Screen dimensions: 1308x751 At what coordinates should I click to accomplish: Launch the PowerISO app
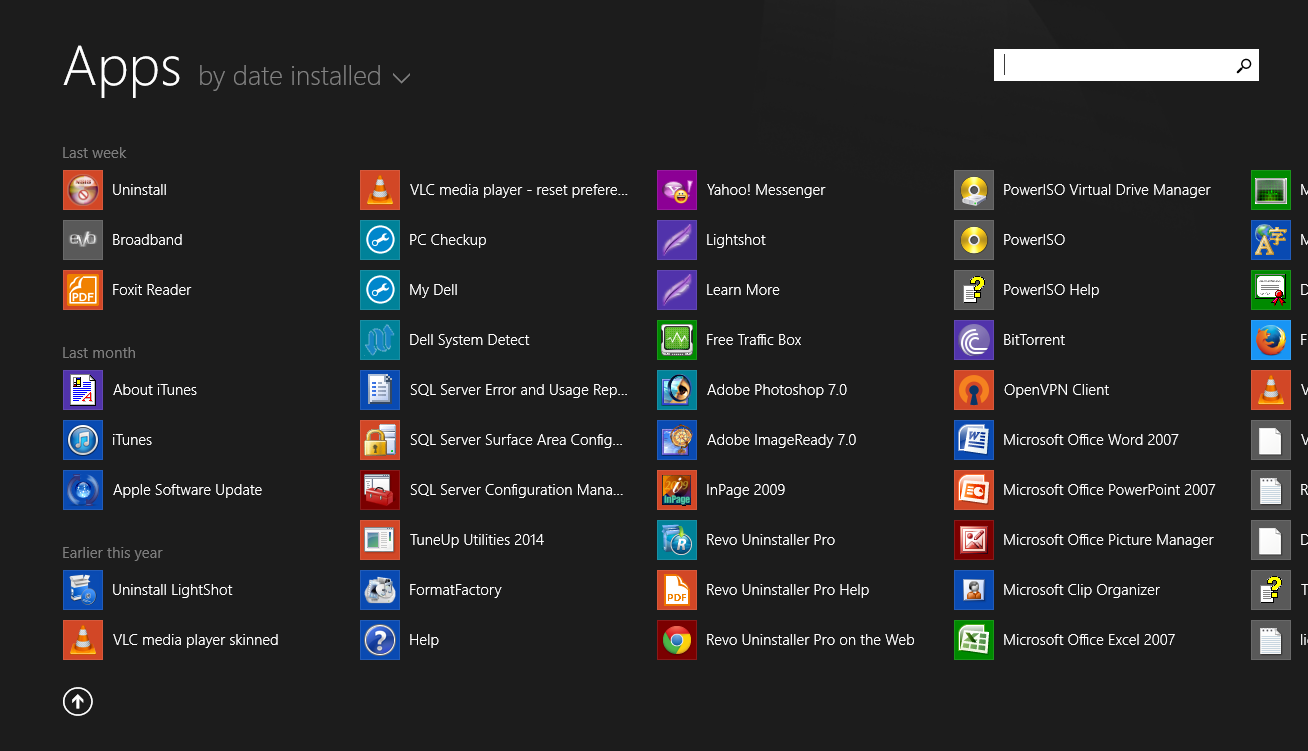pyautogui.click(x=1010, y=240)
